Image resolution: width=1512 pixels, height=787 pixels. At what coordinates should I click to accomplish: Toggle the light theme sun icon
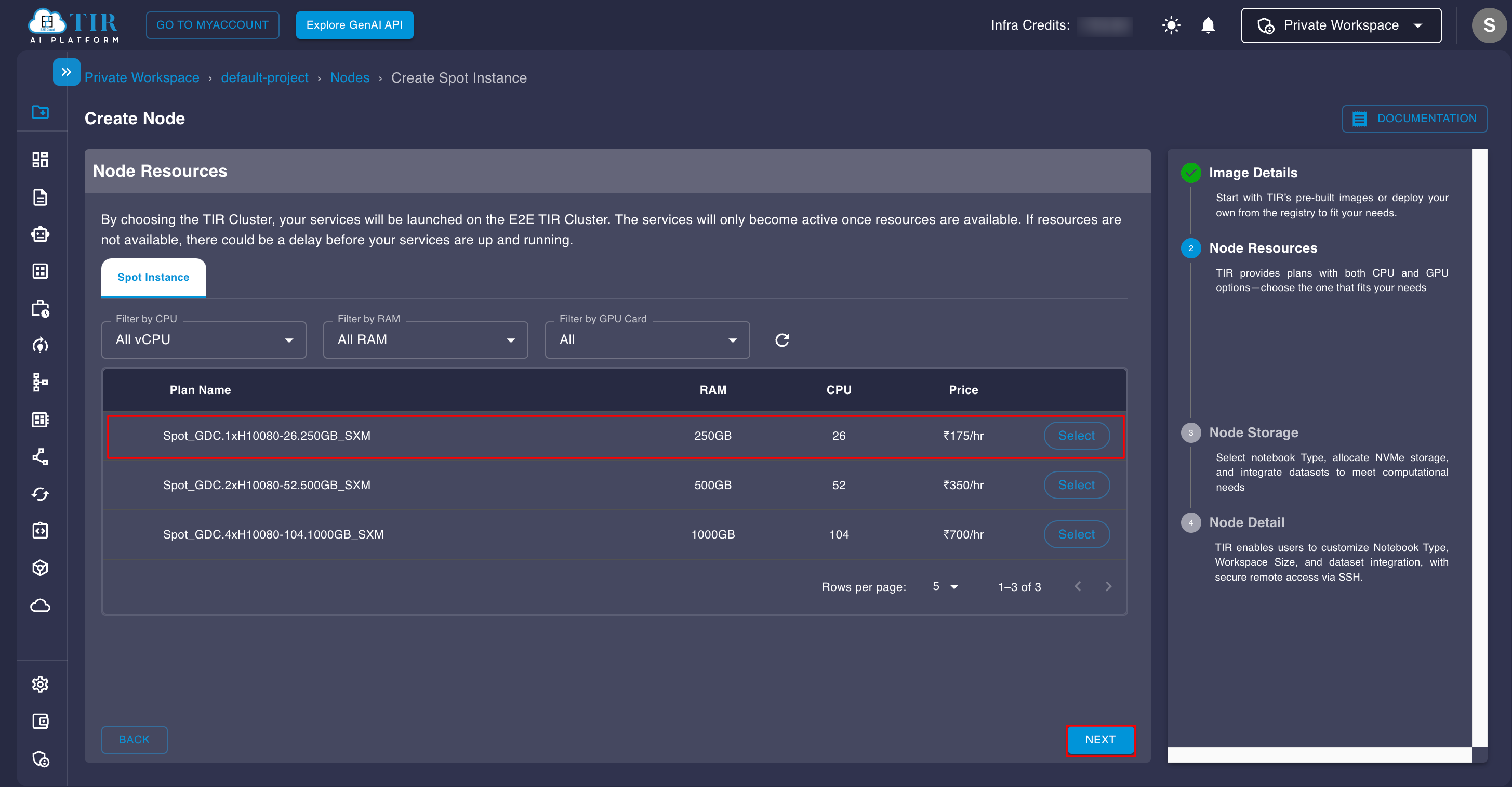pyautogui.click(x=1171, y=25)
